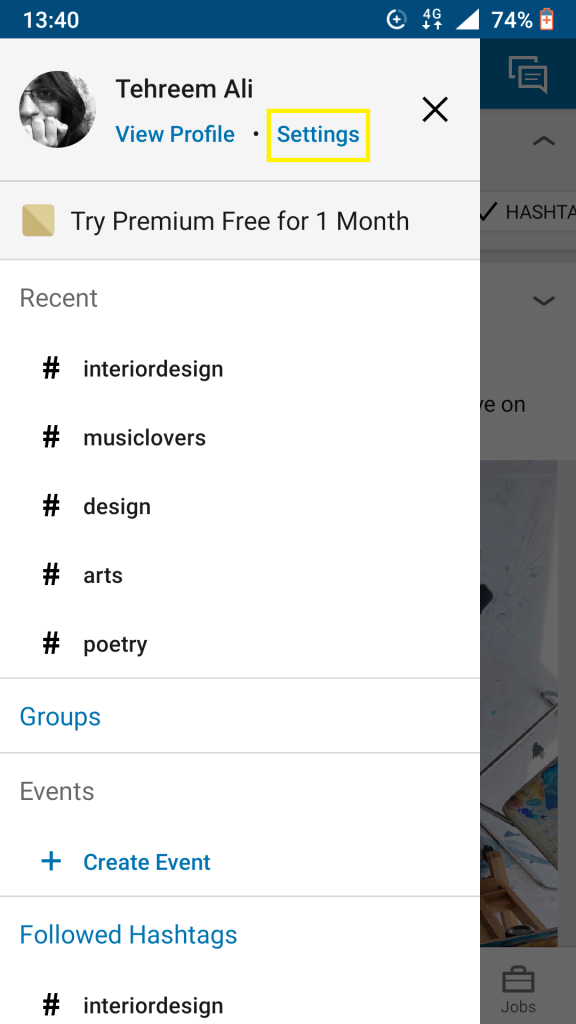Open Followed Hashtags
The width and height of the screenshot is (576, 1024).
point(128,934)
